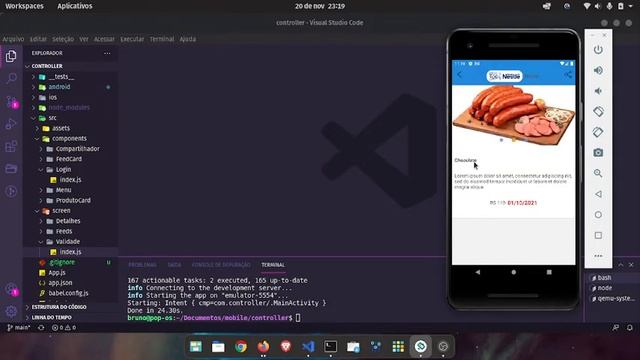
Task: Open the Explorer view in activity bar
Action: pos(11,56)
